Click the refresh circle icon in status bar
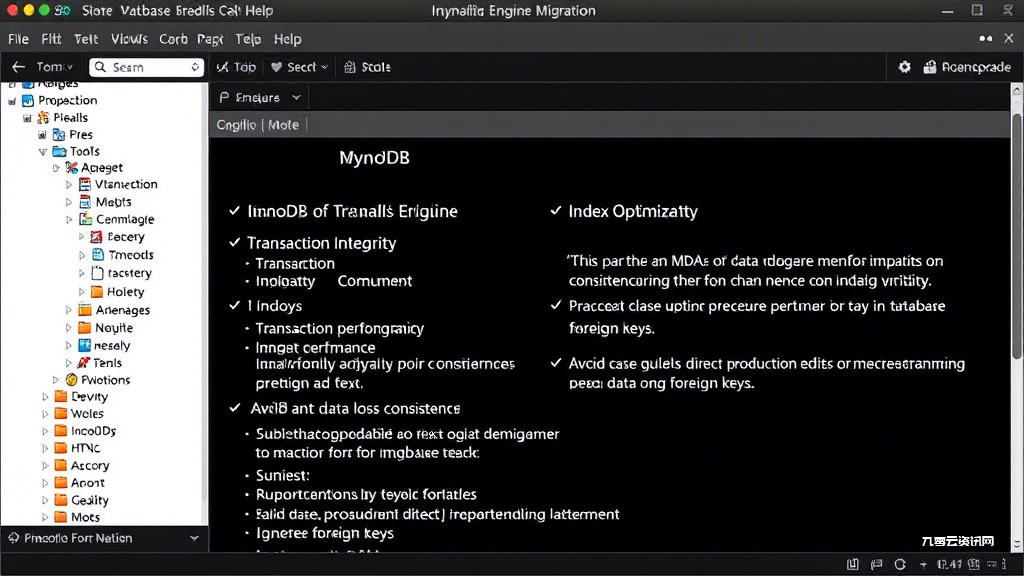The image size is (1024, 576). tap(900, 564)
